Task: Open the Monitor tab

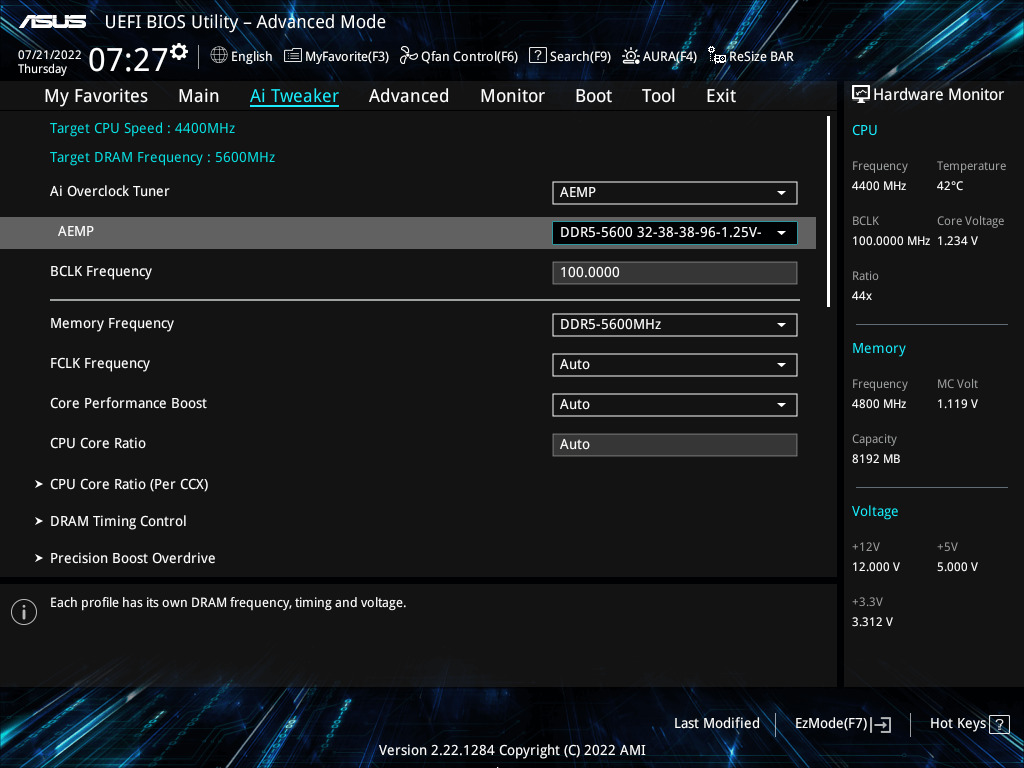Action: tap(512, 96)
